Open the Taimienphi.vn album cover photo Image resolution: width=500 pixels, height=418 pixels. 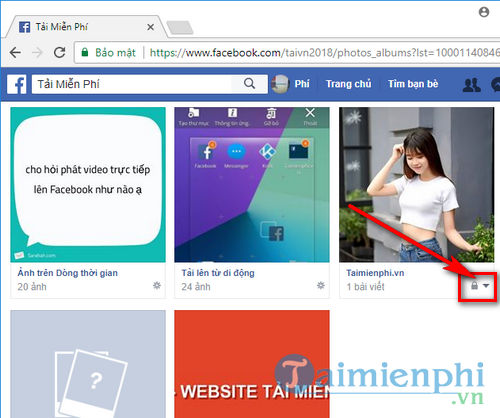[x=416, y=185]
